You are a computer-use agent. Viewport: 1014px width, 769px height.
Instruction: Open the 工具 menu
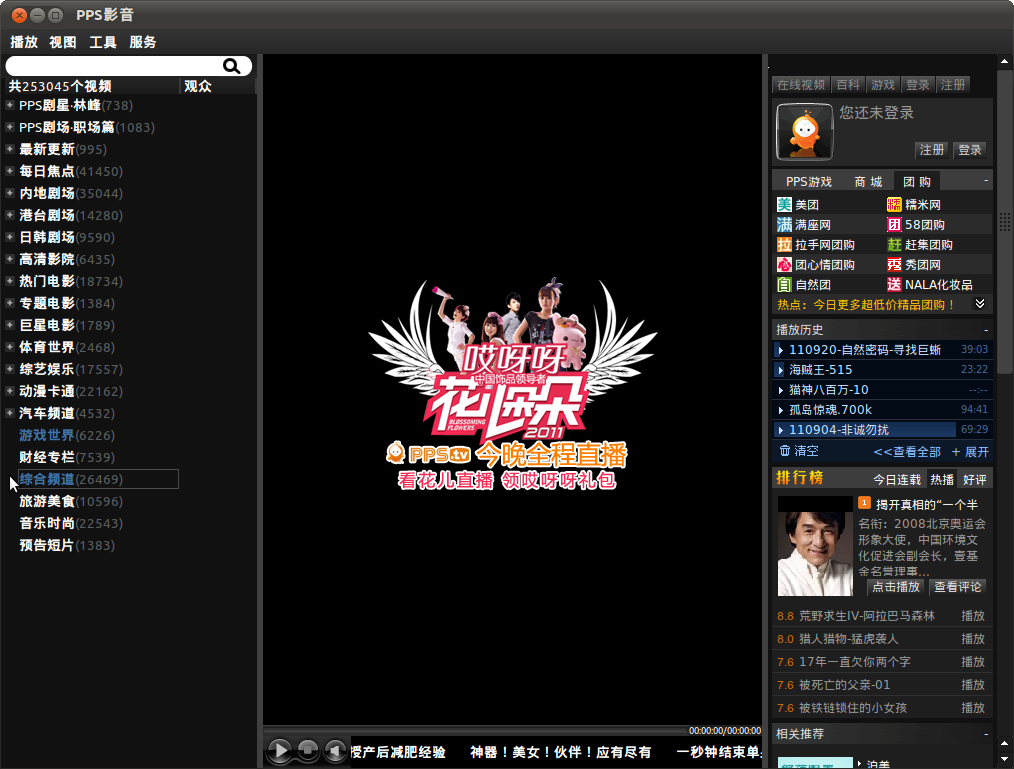pyautogui.click(x=103, y=42)
